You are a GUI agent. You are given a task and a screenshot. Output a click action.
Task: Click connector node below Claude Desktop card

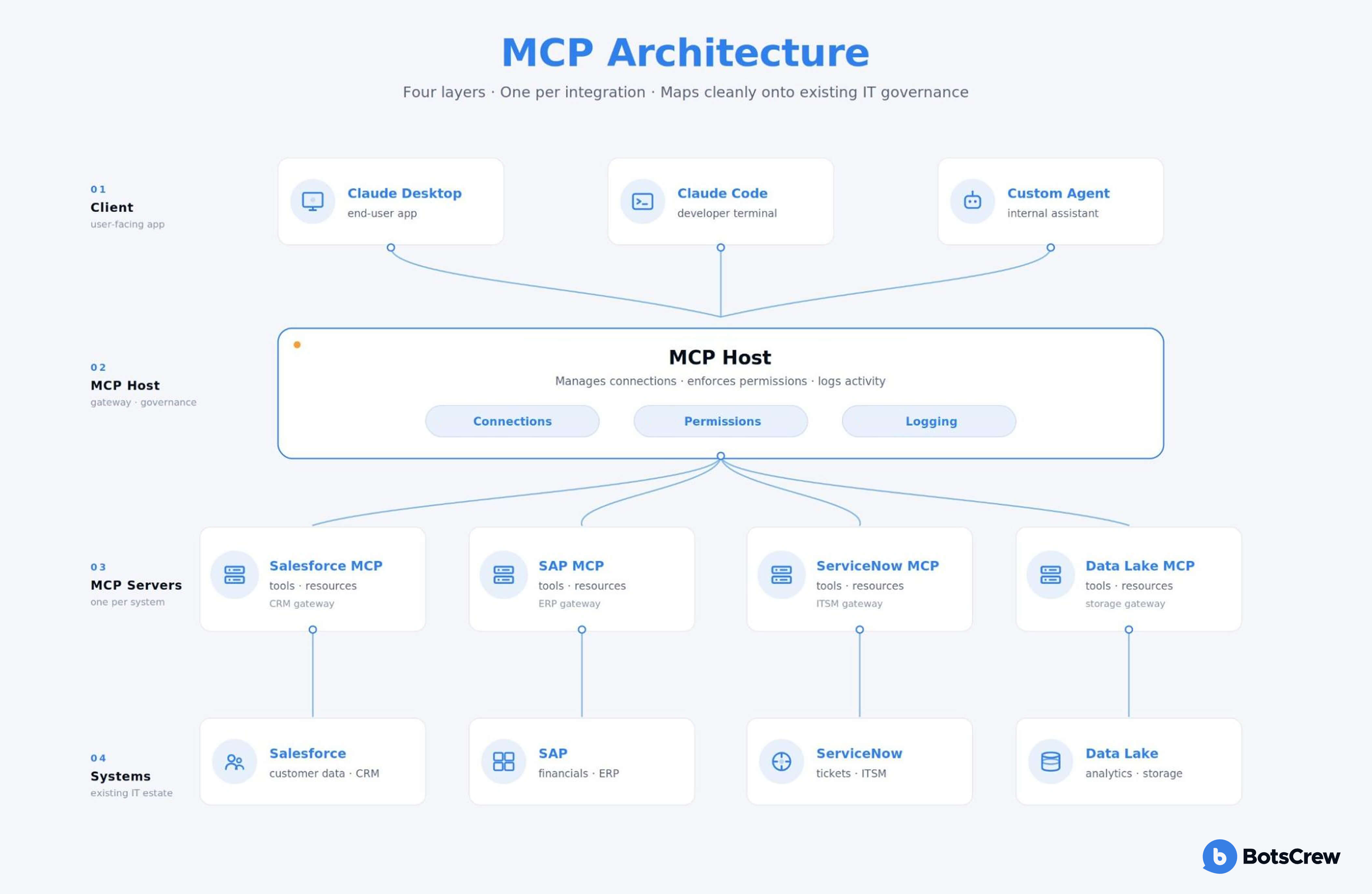pos(391,248)
